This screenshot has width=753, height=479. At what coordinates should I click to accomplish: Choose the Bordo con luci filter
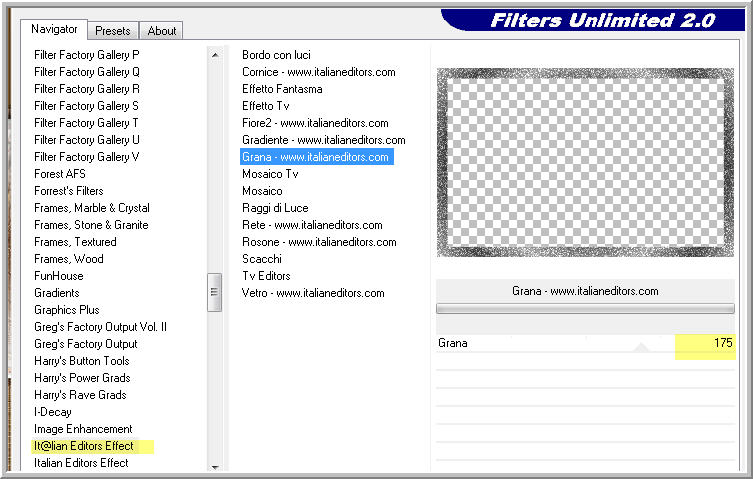(x=276, y=55)
